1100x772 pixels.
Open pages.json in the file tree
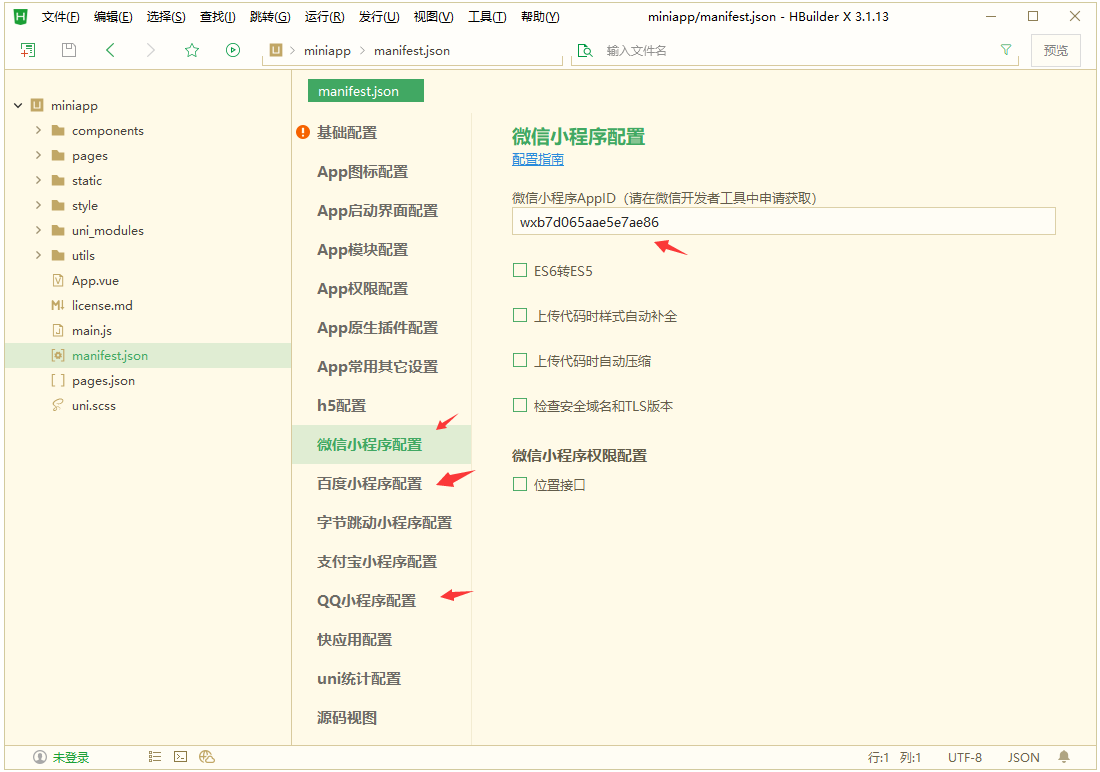point(102,380)
